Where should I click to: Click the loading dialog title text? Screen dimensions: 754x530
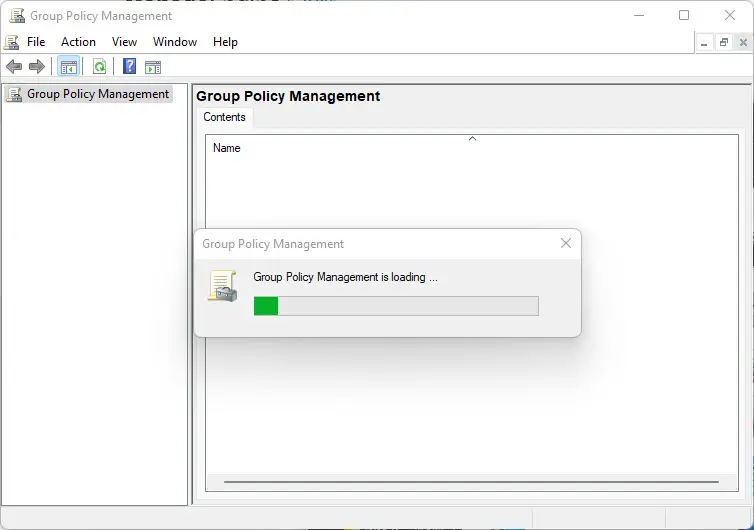(273, 244)
